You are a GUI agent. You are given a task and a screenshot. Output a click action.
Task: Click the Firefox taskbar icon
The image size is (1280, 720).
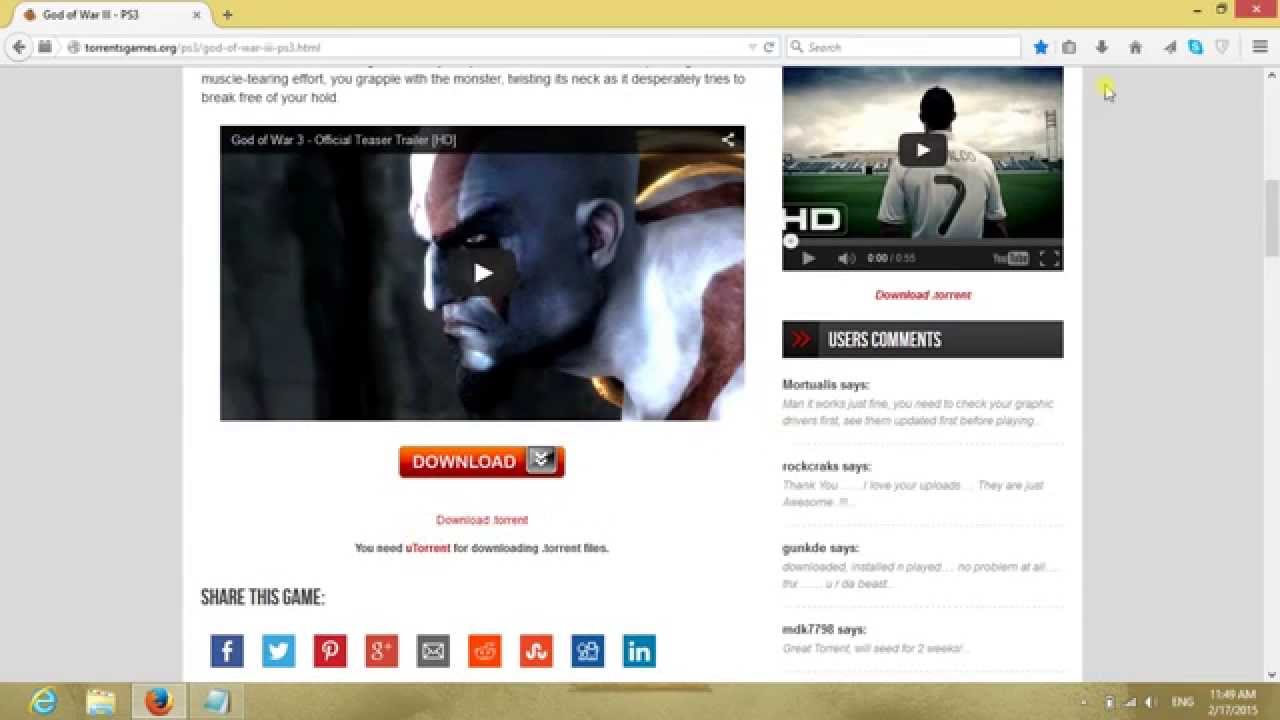(158, 702)
